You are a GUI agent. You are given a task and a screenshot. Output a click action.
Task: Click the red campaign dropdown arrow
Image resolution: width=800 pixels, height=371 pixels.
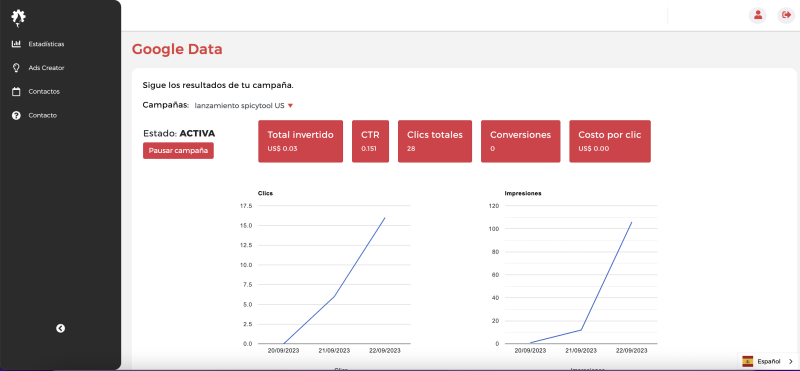tap(290, 106)
